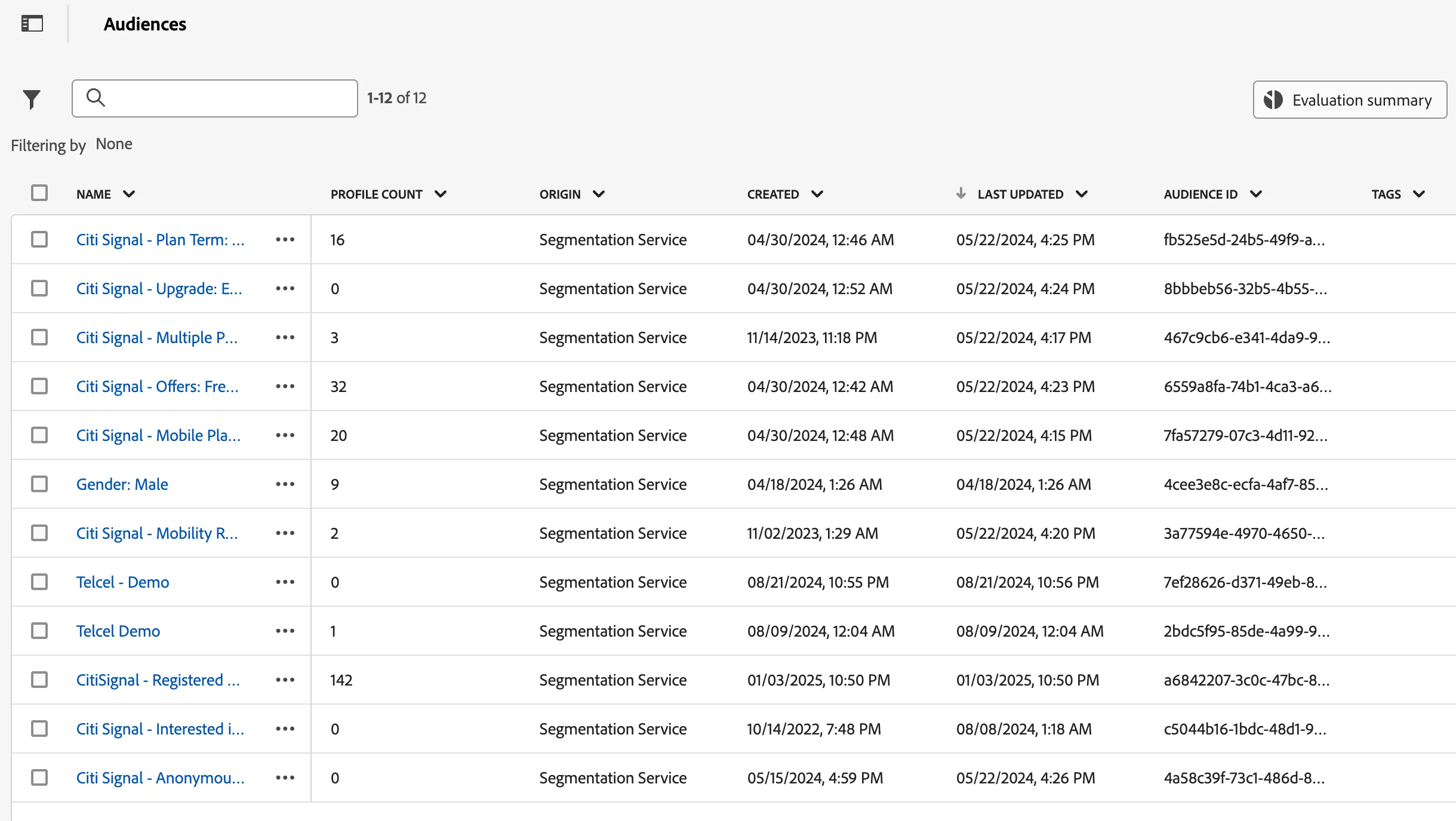Open the Citi Signal - Offers audience link
The image size is (1456, 821).
(158, 387)
